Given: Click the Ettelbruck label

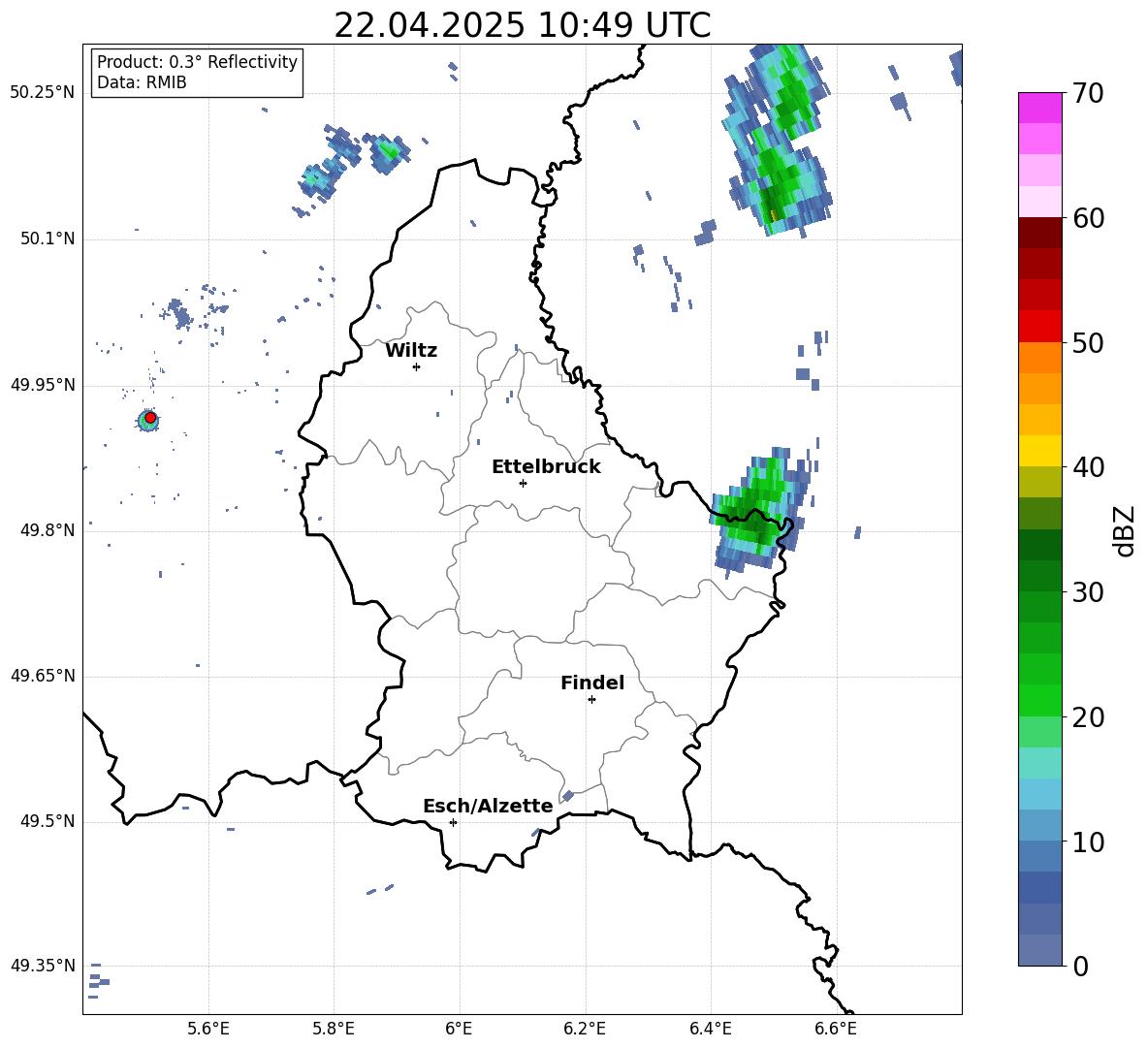Looking at the screenshot, I should coord(546,467).
